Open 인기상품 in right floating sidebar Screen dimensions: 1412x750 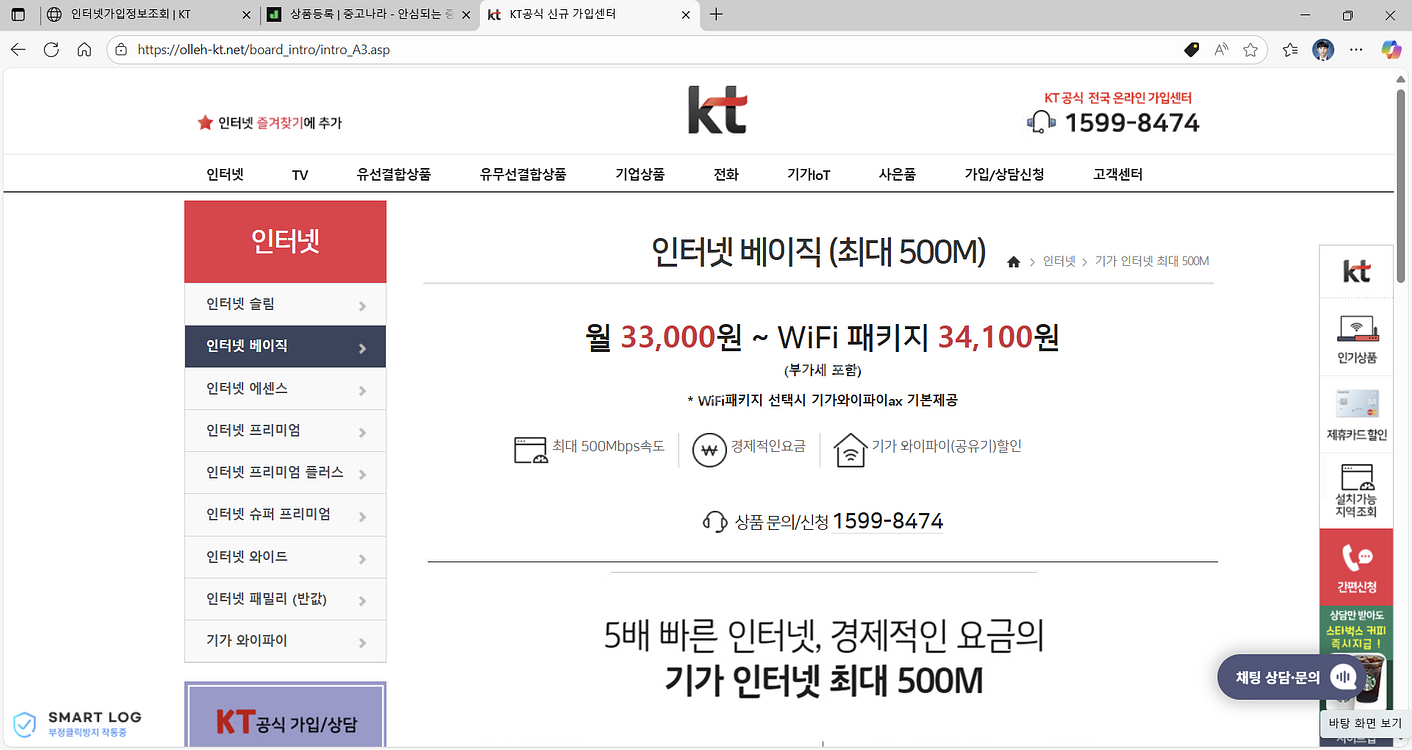1357,338
